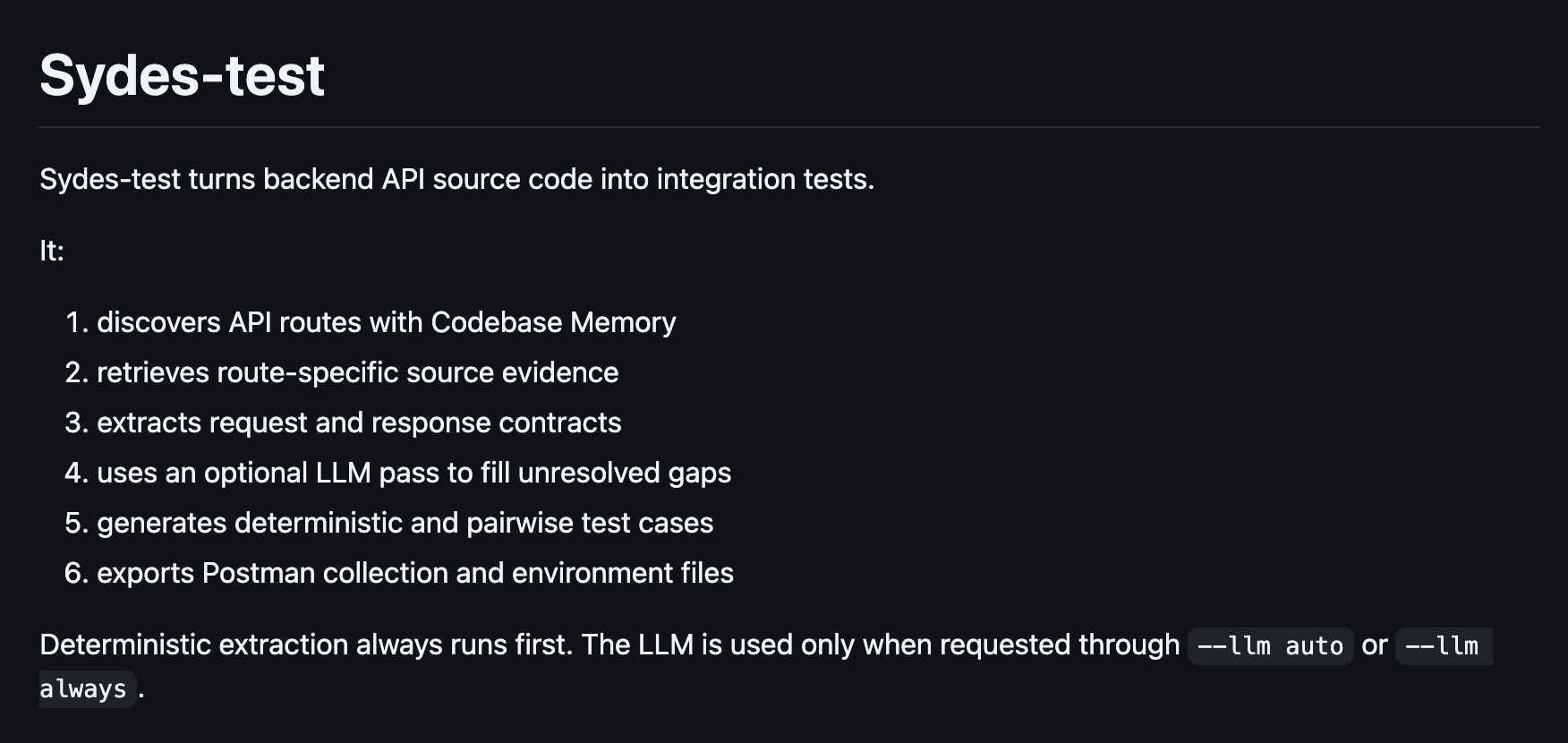Click the Sydes-test main heading
Screen dimensions: 1568x743
[x=182, y=75]
